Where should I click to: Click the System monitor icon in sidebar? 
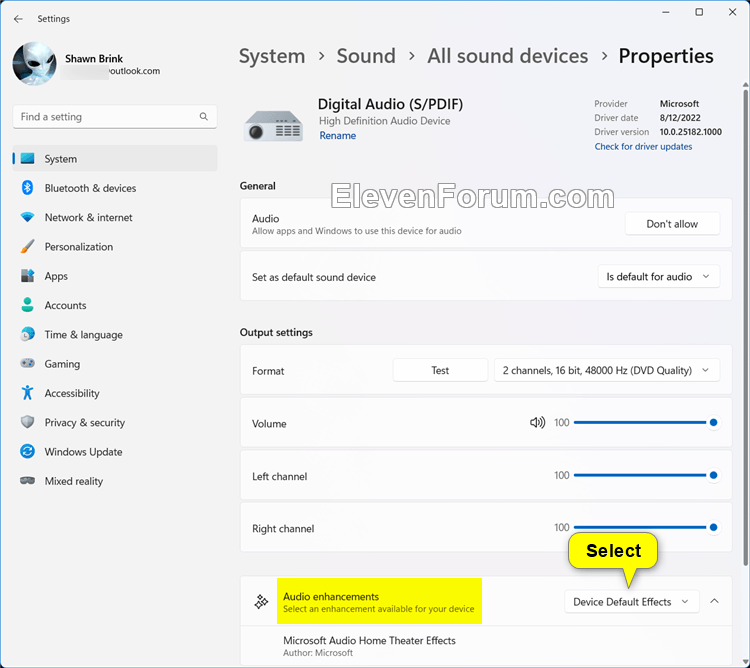coord(27,158)
